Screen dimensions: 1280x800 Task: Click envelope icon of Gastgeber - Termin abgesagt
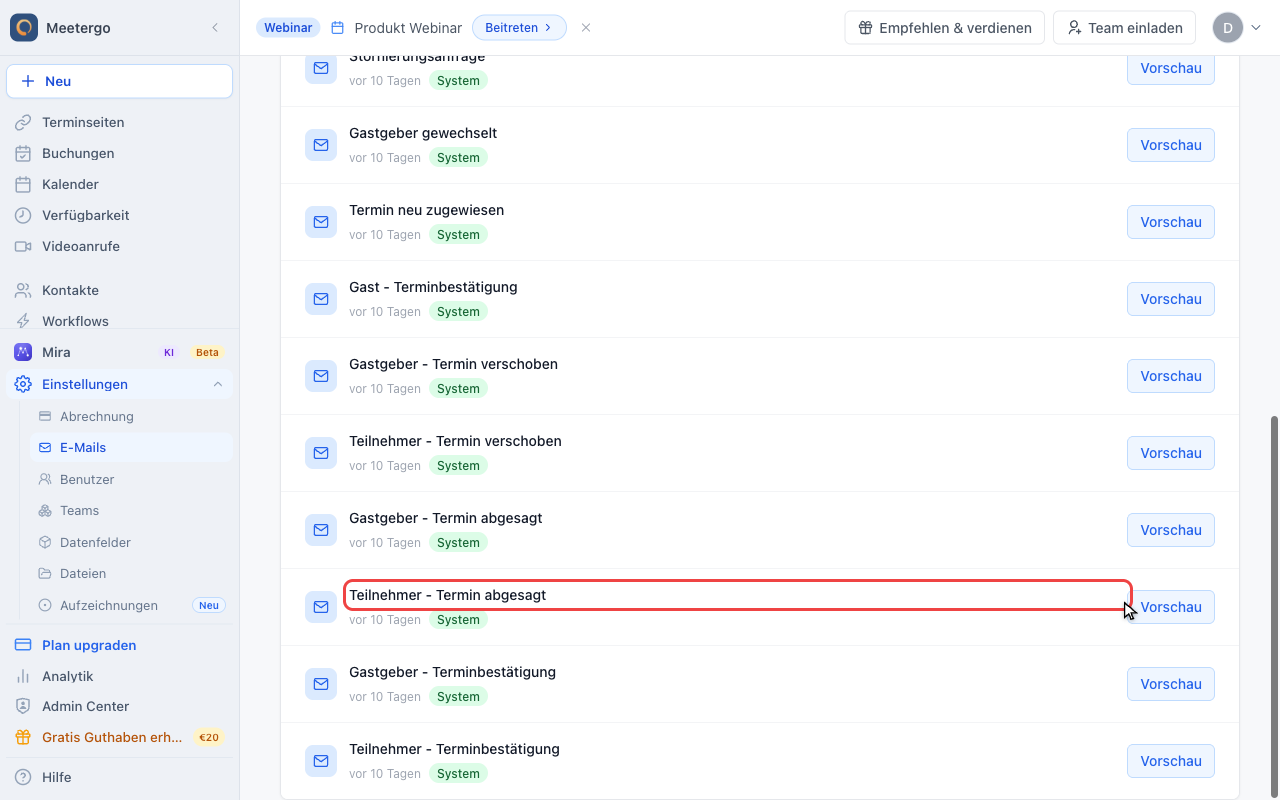(x=321, y=530)
